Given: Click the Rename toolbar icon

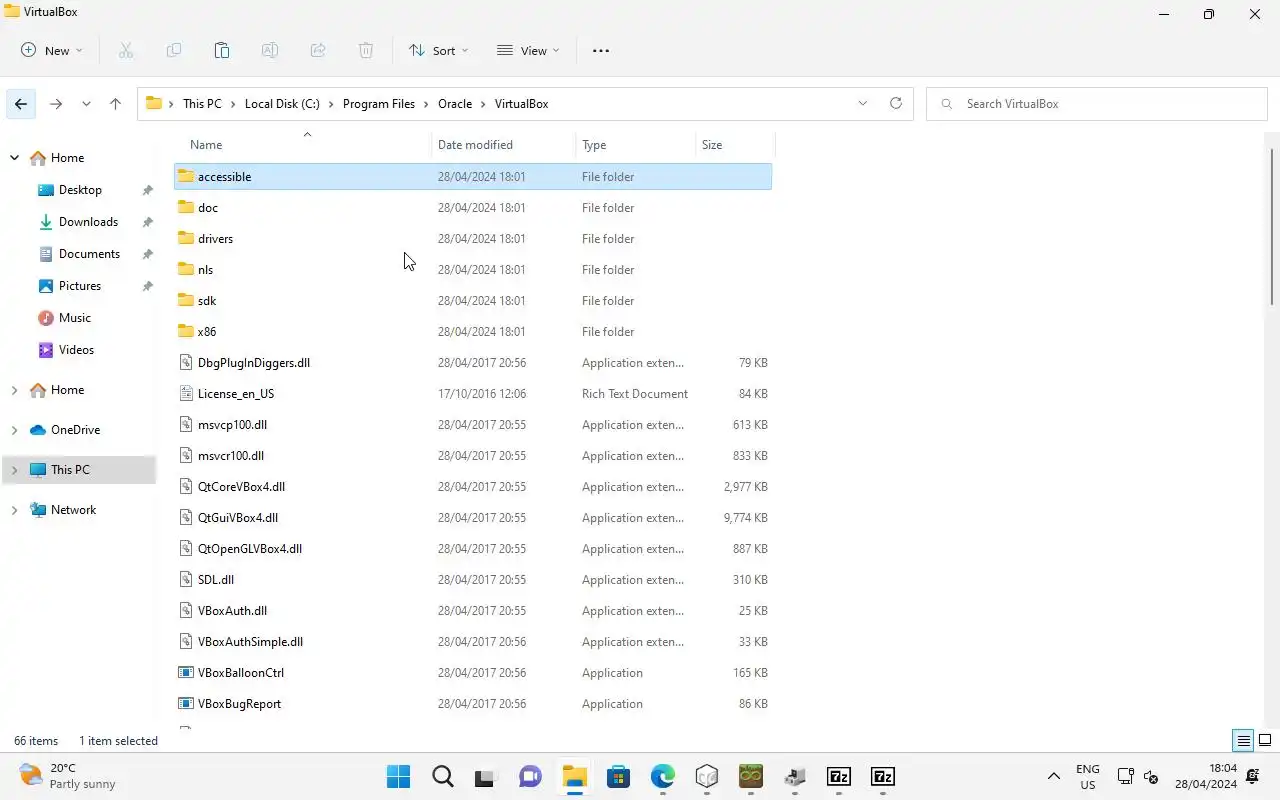Looking at the screenshot, I should [x=270, y=50].
